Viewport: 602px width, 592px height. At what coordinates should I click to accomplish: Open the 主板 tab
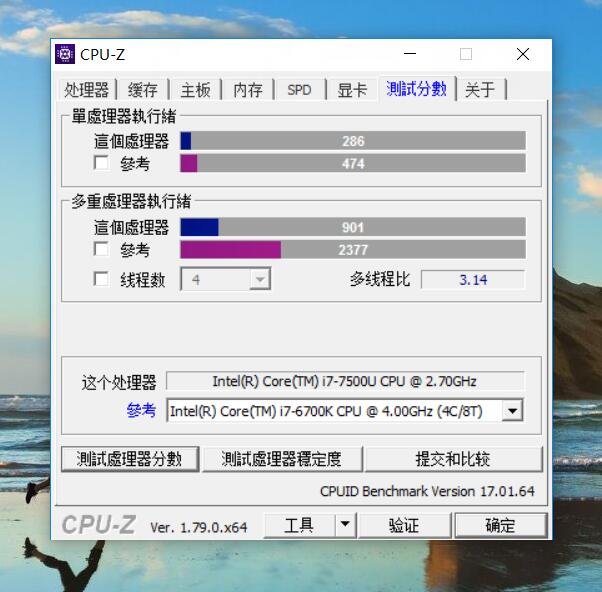[x=195, y=90]
